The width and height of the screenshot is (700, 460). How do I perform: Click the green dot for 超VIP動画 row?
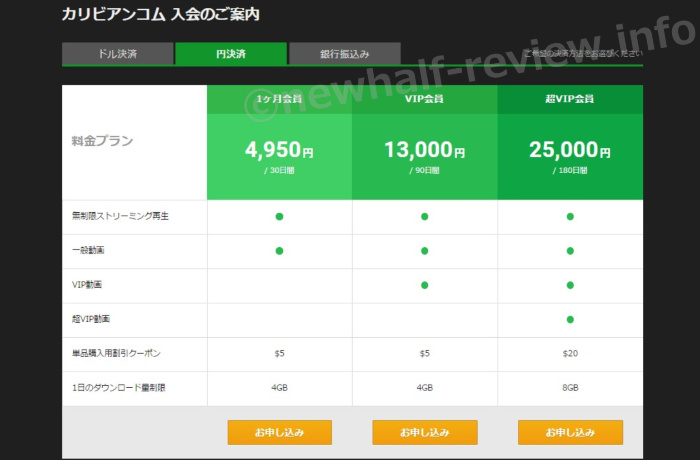click(x=570, y=319)
